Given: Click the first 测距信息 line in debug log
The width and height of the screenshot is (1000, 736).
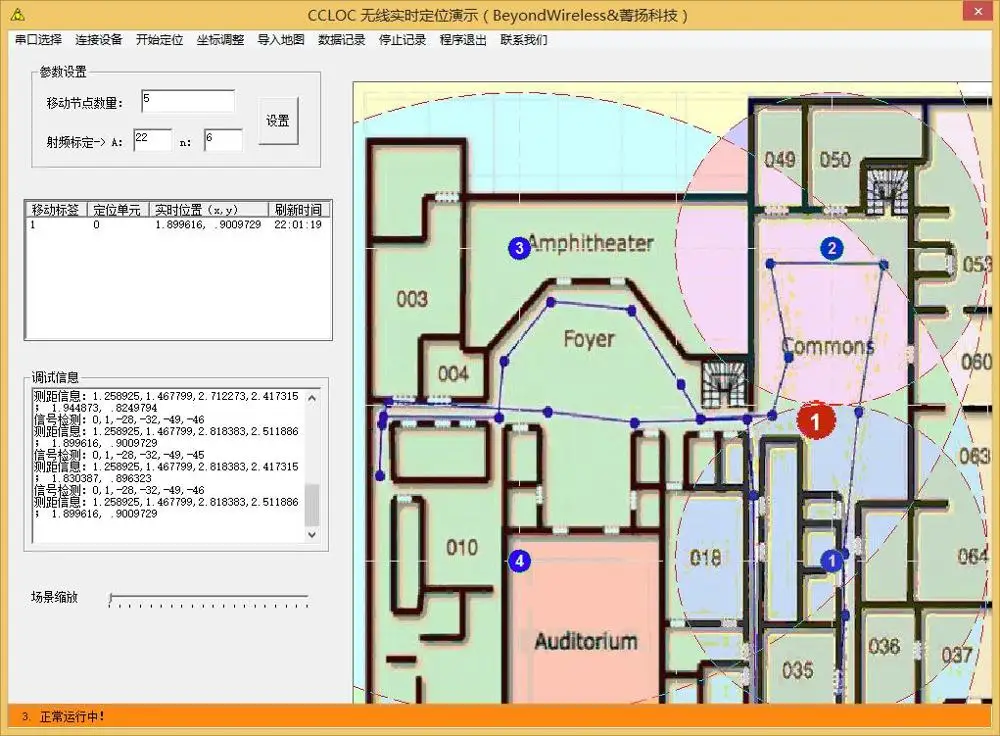Looking at the screenshot, I should pos(166,396).
